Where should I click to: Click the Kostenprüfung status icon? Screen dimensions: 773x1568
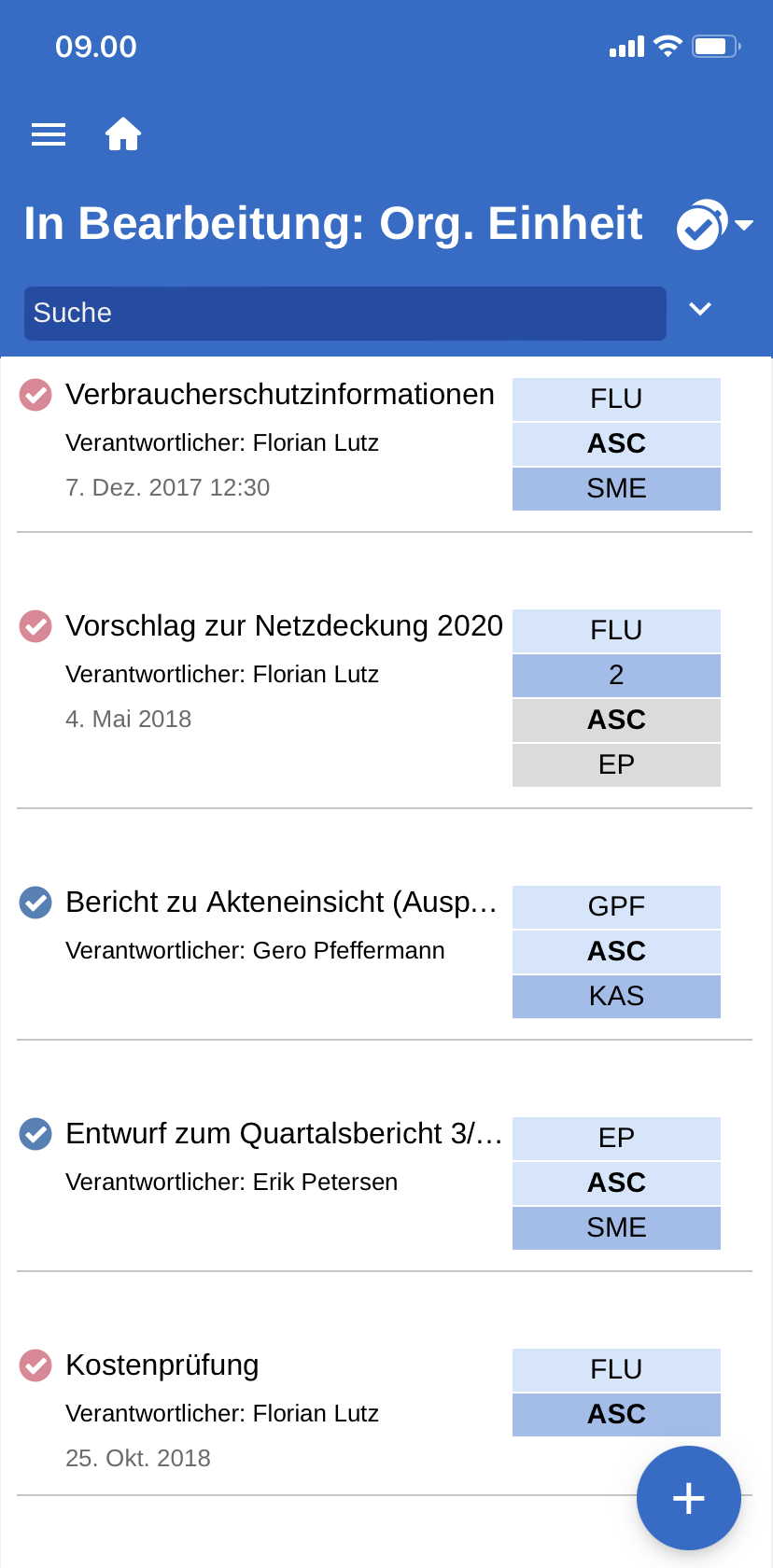tap(35, 1365)
